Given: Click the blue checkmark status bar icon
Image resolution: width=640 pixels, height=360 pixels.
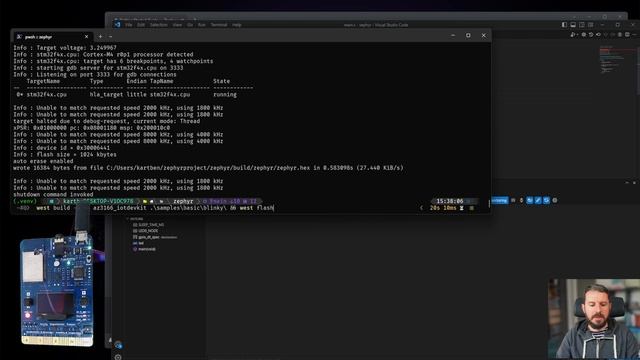Looking at the screenshot, I should pyautogui.click(x=538, y=200).
